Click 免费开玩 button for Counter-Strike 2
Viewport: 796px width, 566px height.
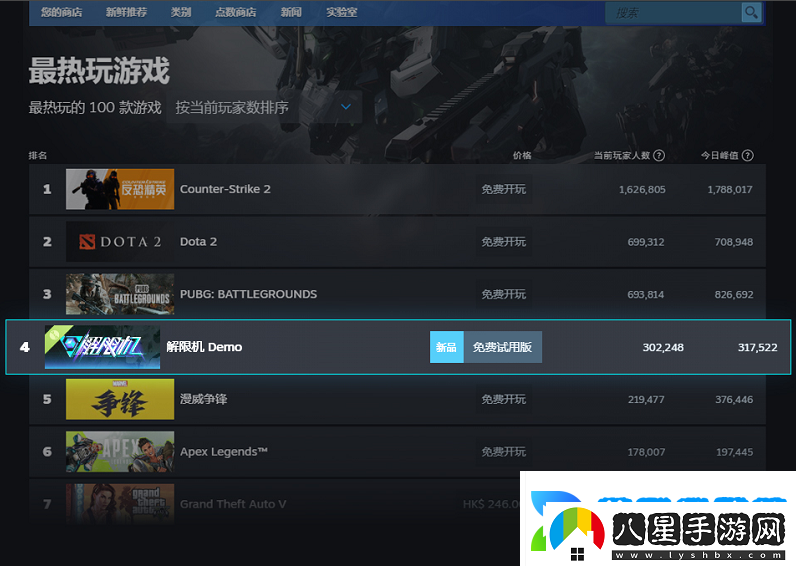point(504,189)
